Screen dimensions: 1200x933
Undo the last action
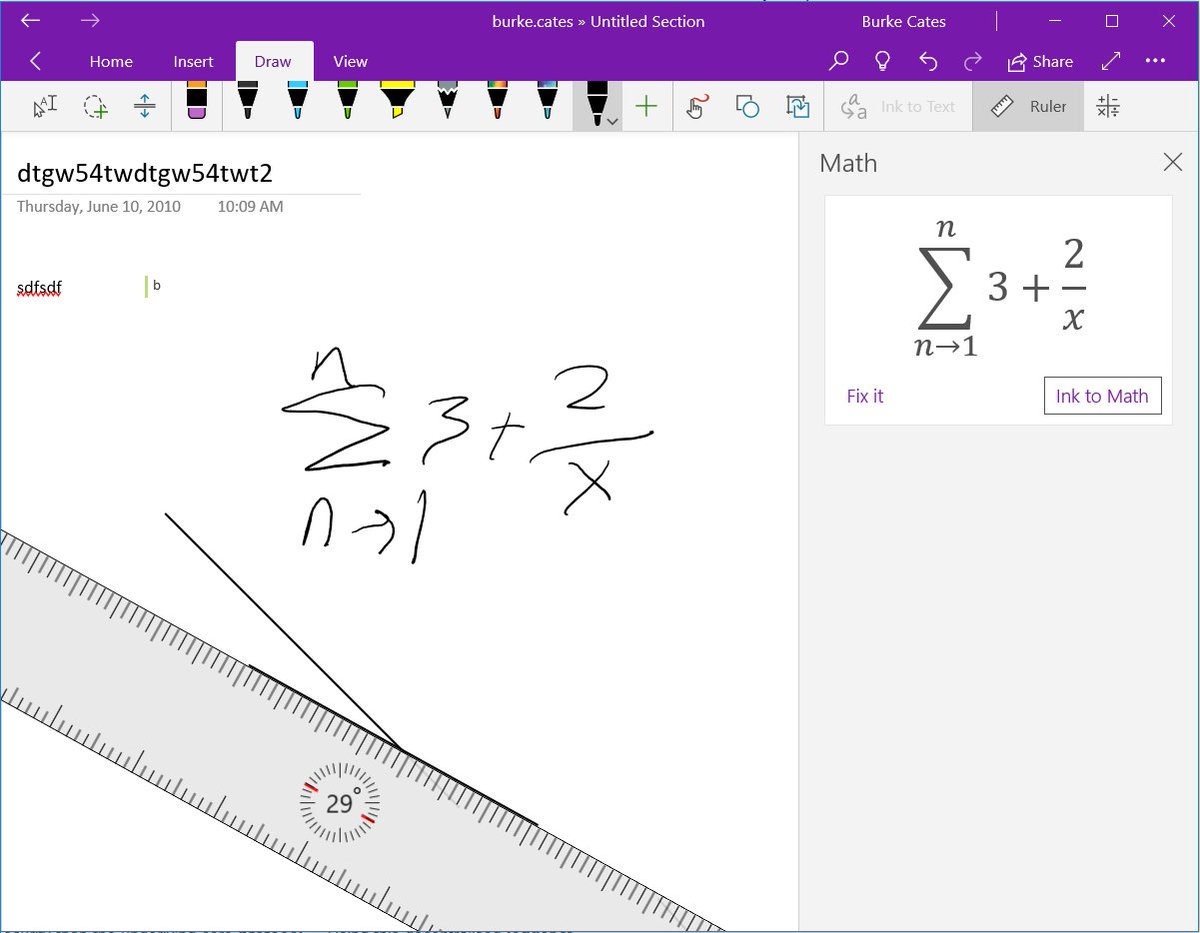pos(928,61)
